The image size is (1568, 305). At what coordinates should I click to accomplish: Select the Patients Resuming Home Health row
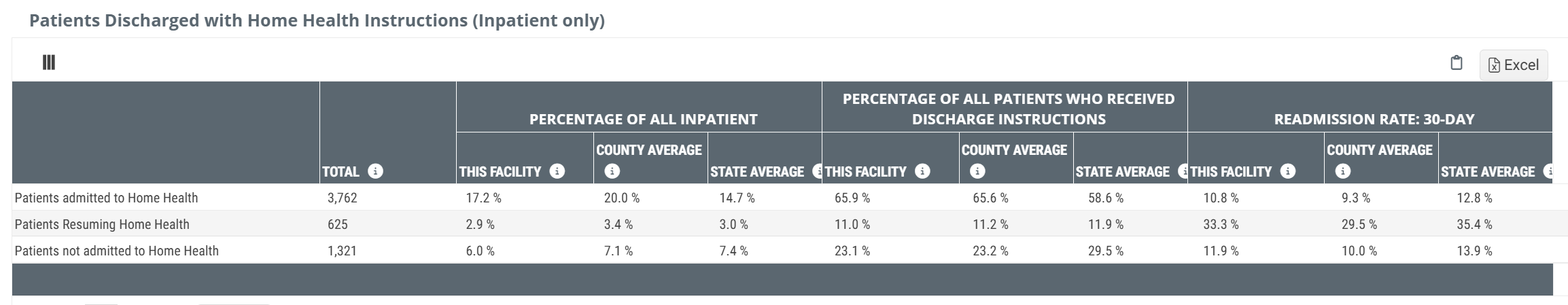(102, 224)
